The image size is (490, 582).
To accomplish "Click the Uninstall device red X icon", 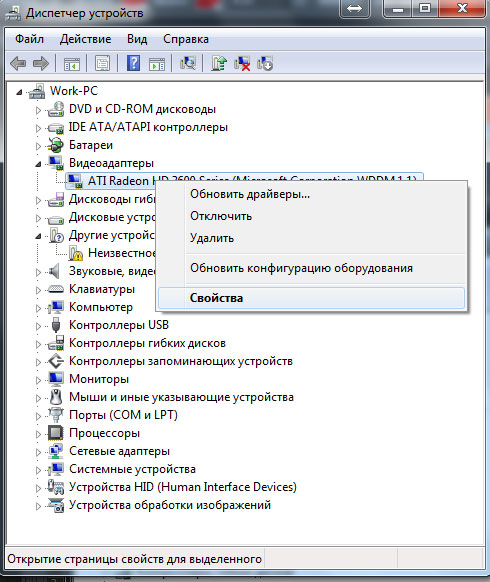I will pyautogui.click(x=242, y=63).
